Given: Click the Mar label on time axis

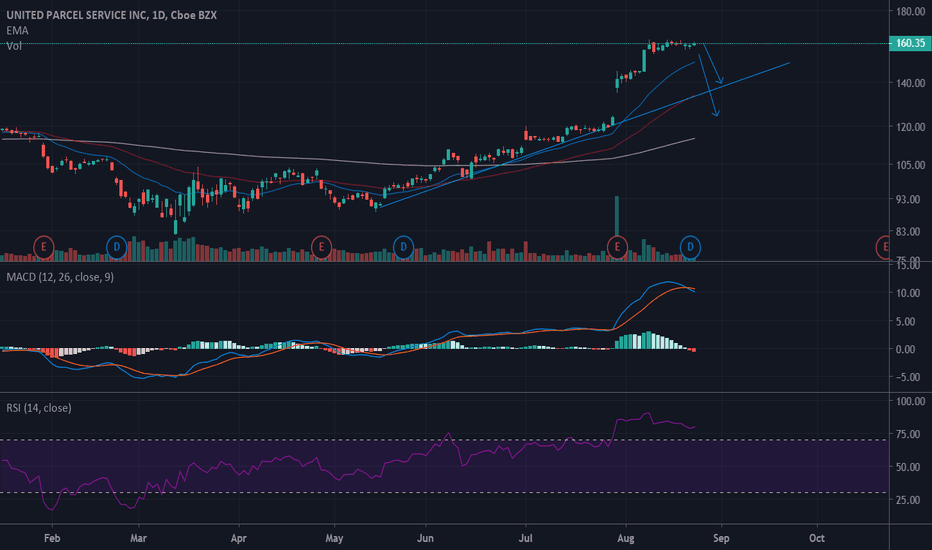Looking at the screenshot, I should 138,538.
